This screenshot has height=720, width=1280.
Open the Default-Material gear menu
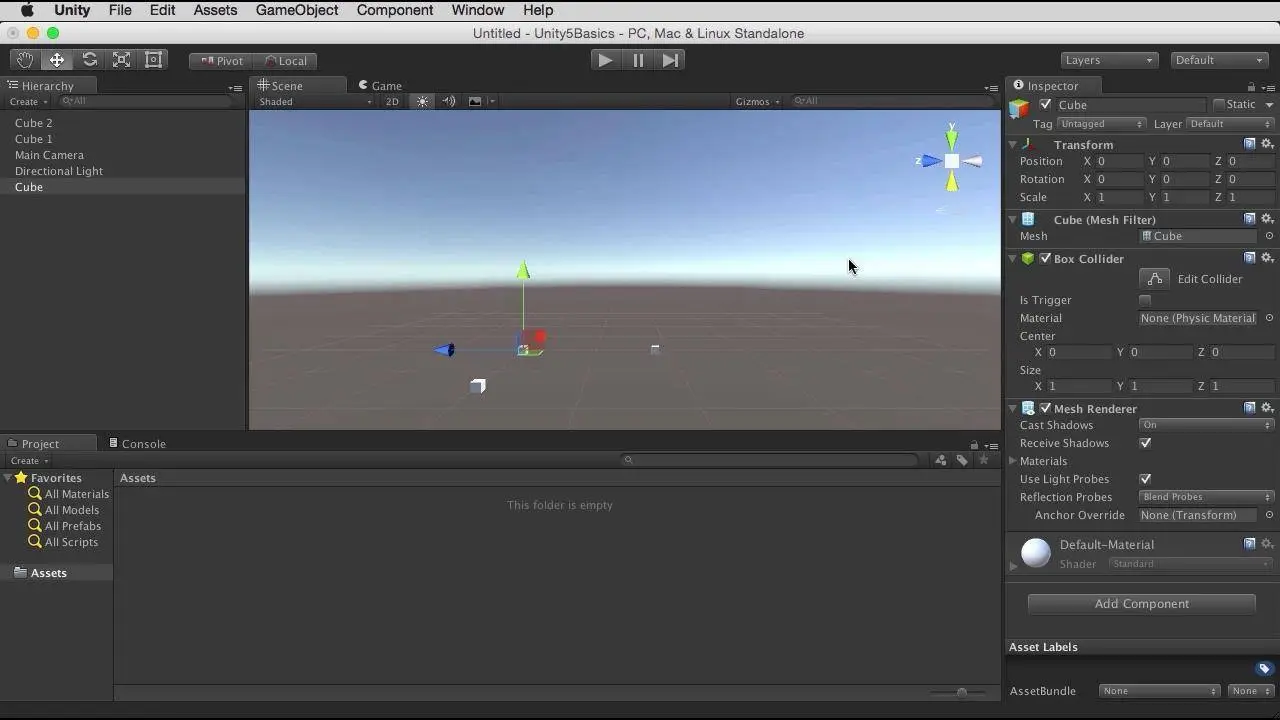click(x=1267, y=544)
